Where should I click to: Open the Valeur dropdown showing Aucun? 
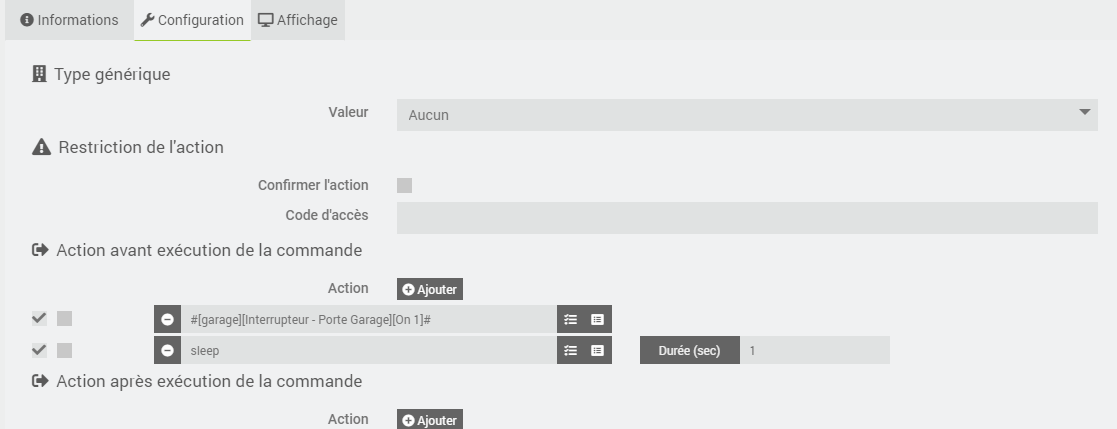coord(747,115)
